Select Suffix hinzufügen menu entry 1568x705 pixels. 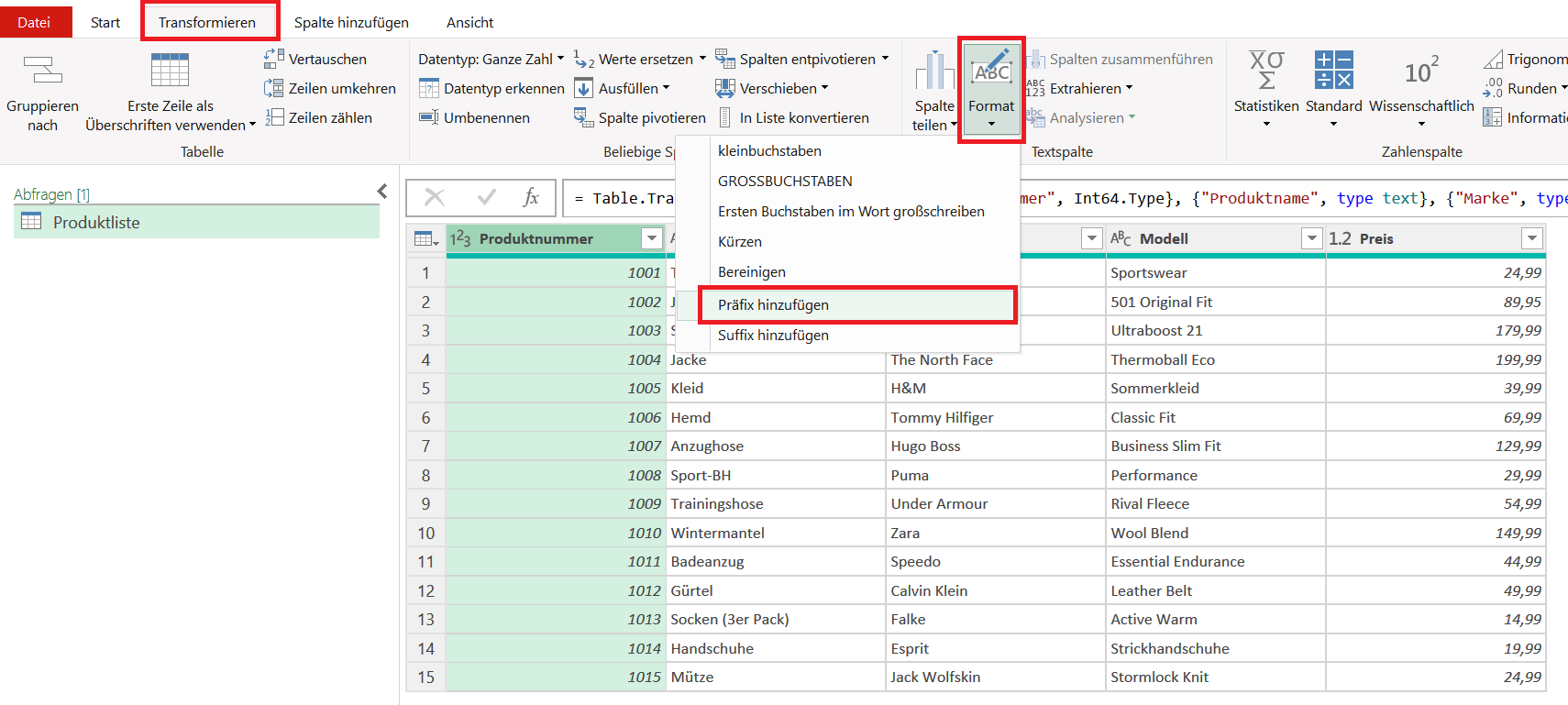pos(848,336)
